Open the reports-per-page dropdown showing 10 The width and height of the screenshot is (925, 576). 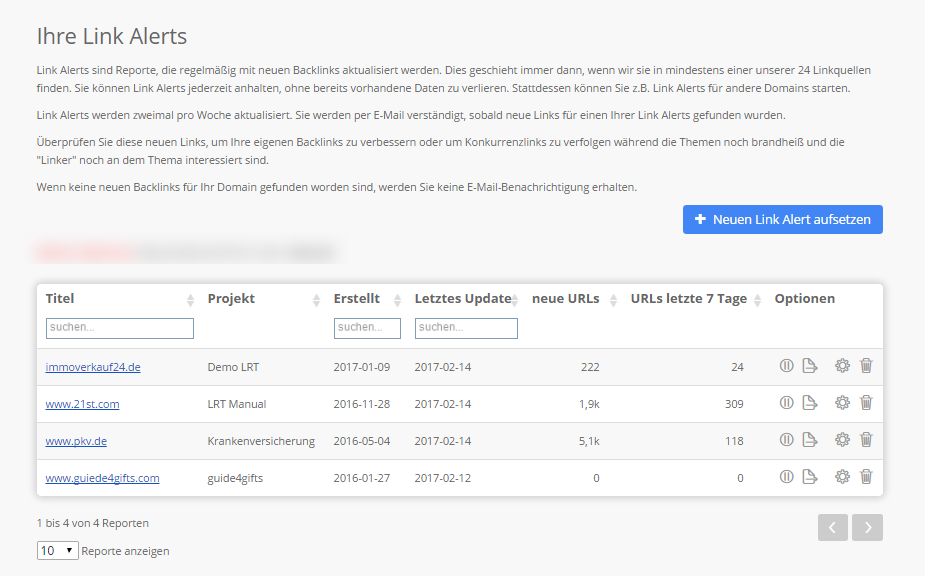coord(58,551)
